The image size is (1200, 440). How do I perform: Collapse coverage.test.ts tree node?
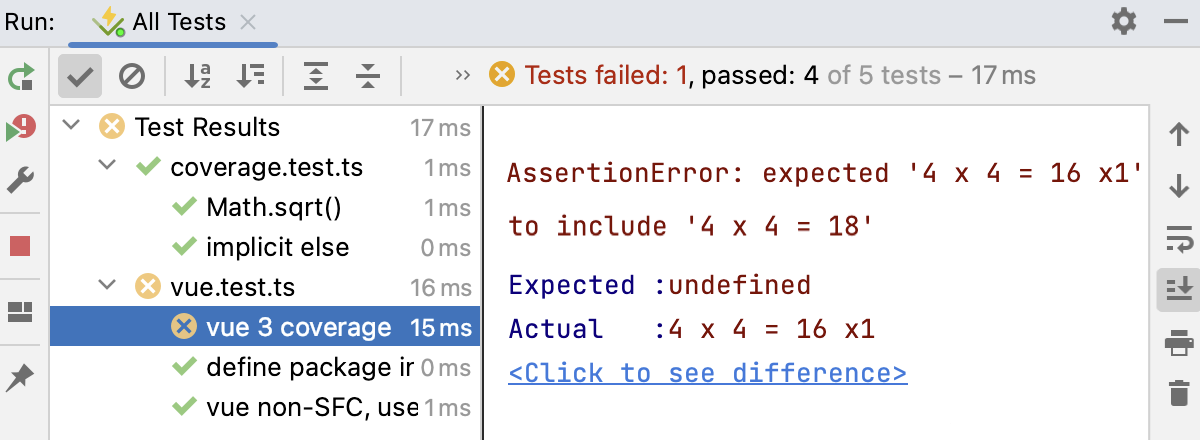tap(107, 167)
